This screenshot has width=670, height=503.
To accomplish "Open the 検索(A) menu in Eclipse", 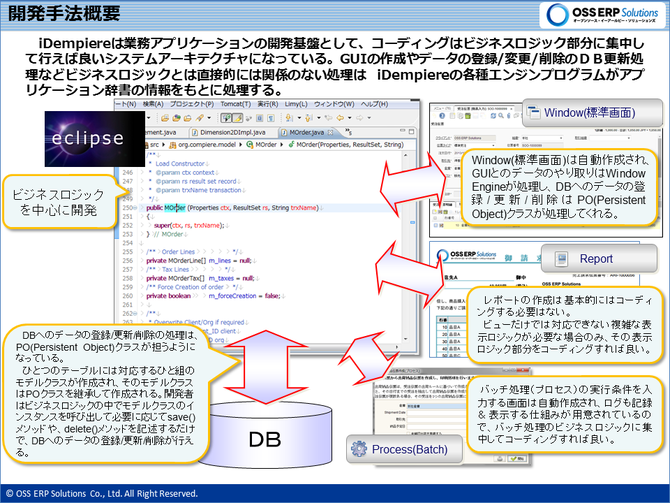I will [153, 104].
